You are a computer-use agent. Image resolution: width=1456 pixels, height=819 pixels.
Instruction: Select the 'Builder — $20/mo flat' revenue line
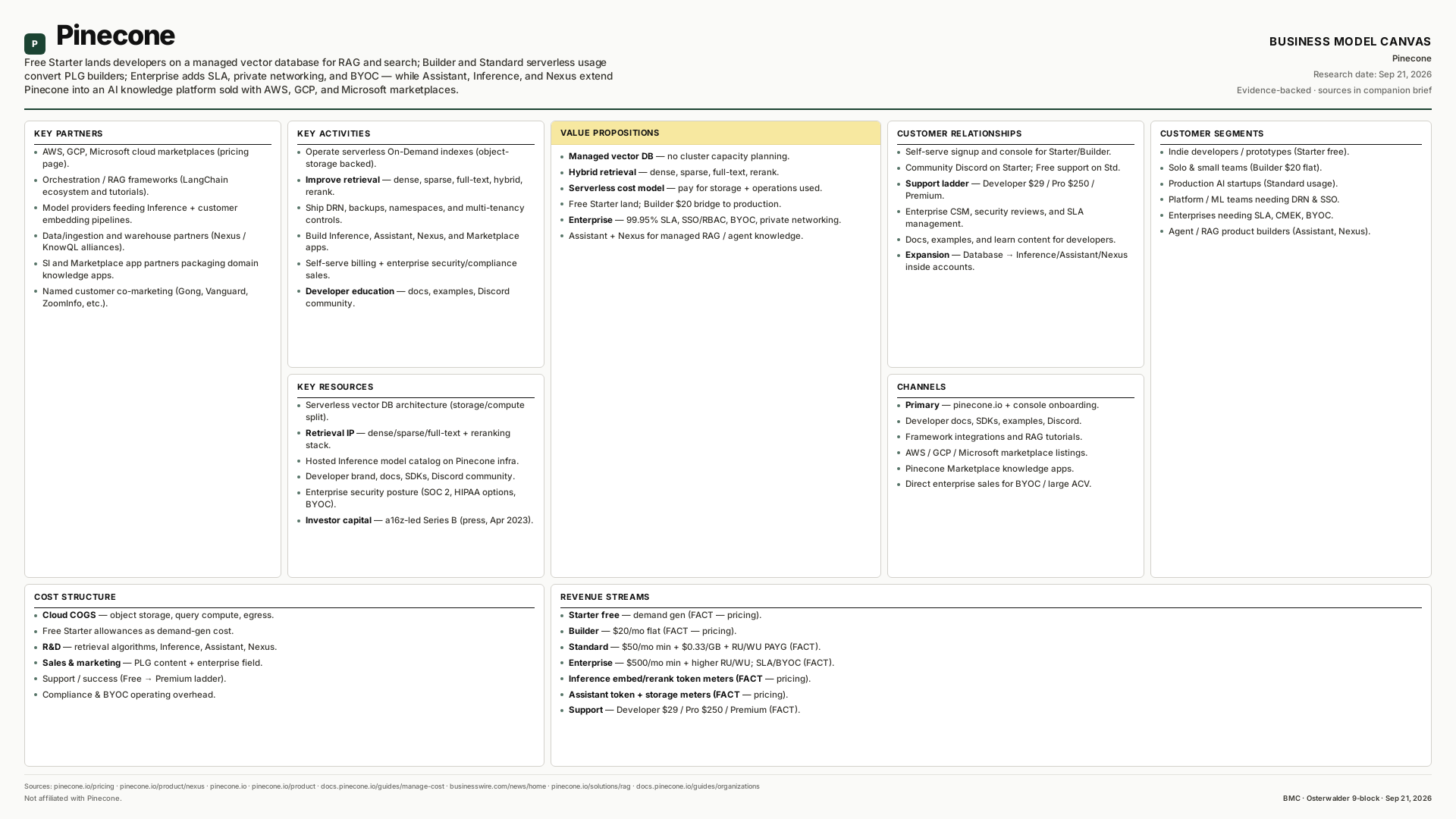pos(653,631)
